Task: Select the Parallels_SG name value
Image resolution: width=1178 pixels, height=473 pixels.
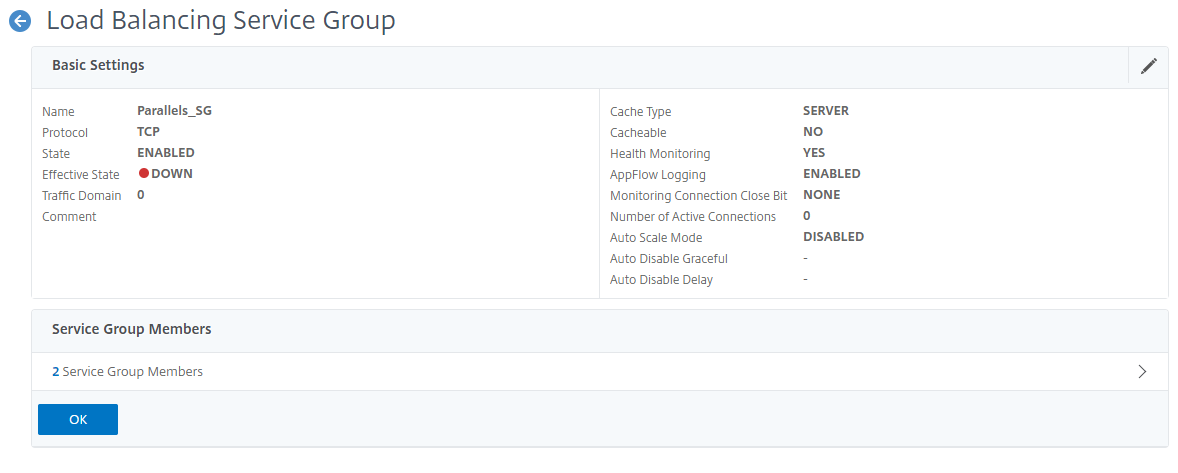Action: (x=174, y=111)
